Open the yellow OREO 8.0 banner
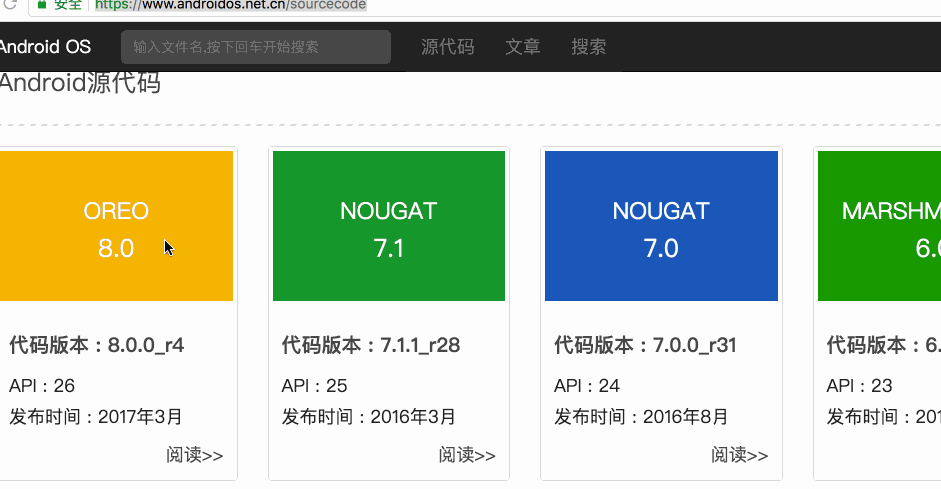The width and height of the screenshot is (941, 489). [x=116, y=226]
